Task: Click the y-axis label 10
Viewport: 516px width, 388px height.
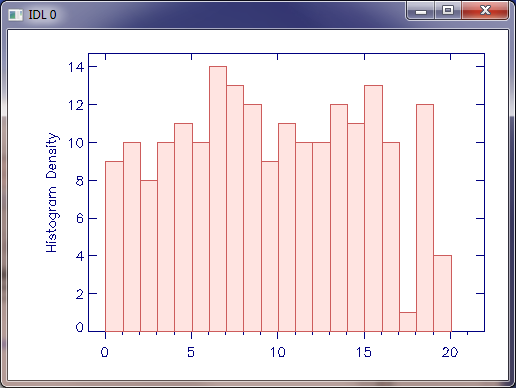Action: point(76,143)
